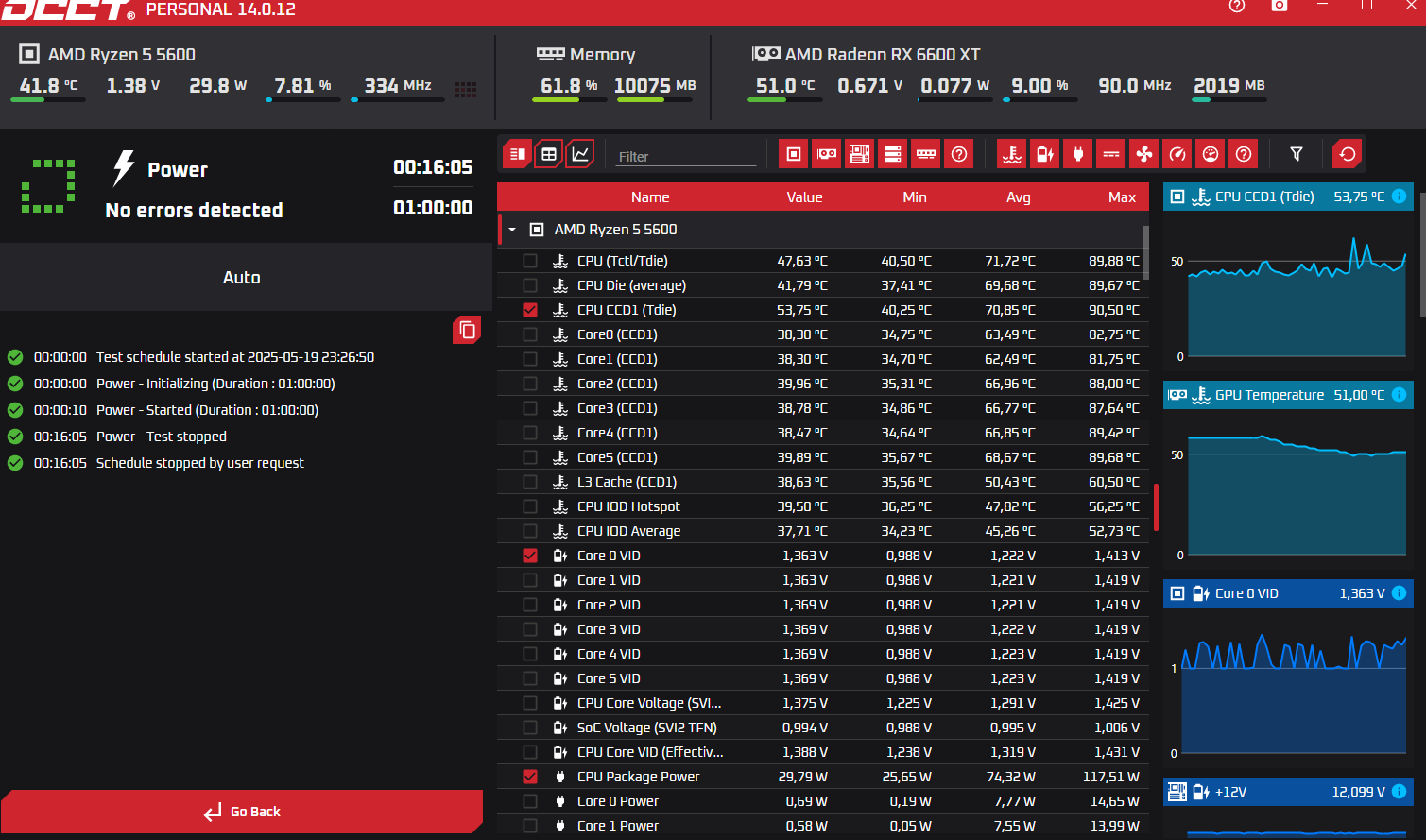This screenshot has height=840, width=1426.
Task: Uncheck the Core 0 VID checkbox
Action: 530,556
